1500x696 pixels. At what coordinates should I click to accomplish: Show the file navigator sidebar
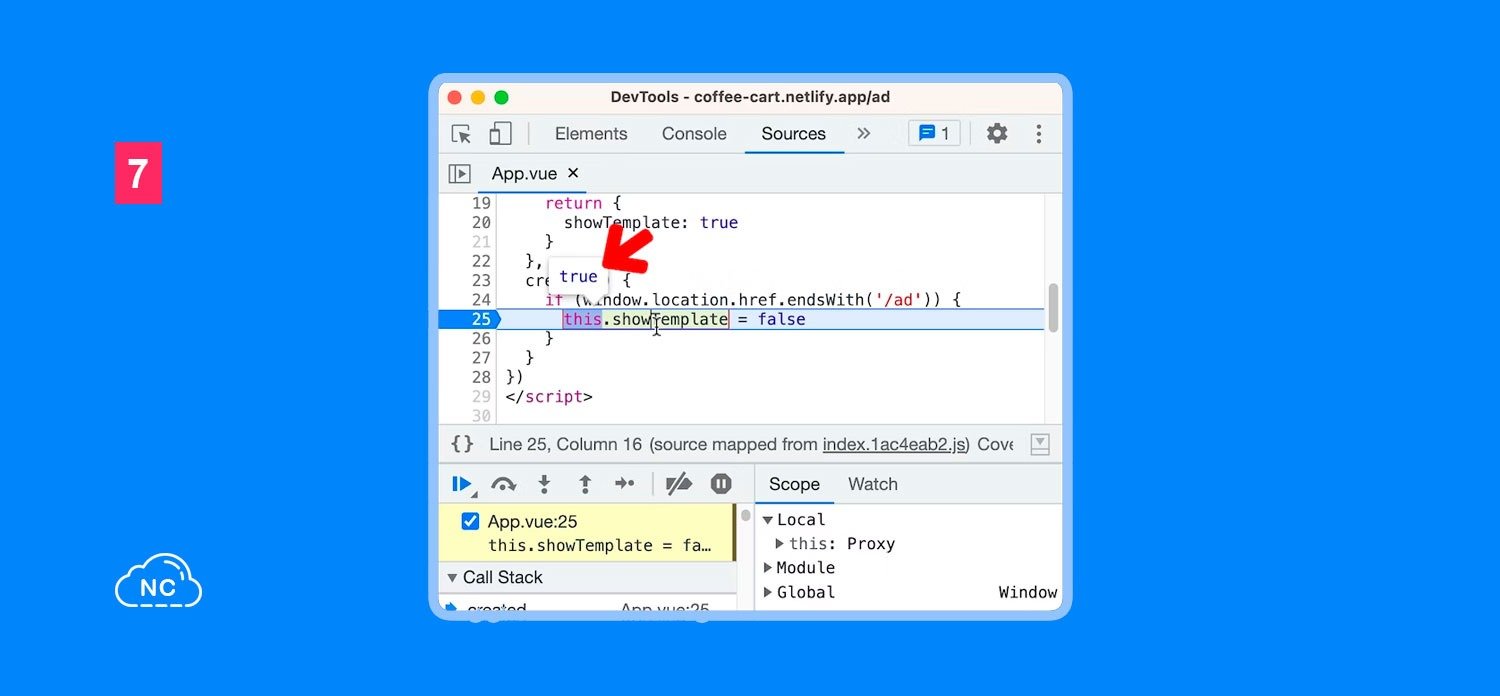459,174
